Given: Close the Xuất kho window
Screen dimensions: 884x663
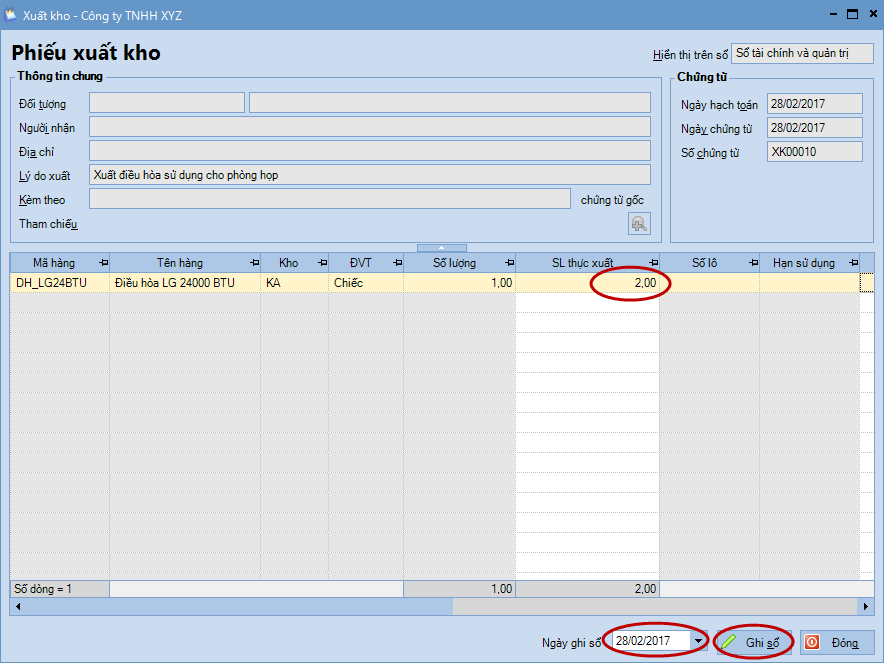Looking at the screenshot, I should [873, 14].
